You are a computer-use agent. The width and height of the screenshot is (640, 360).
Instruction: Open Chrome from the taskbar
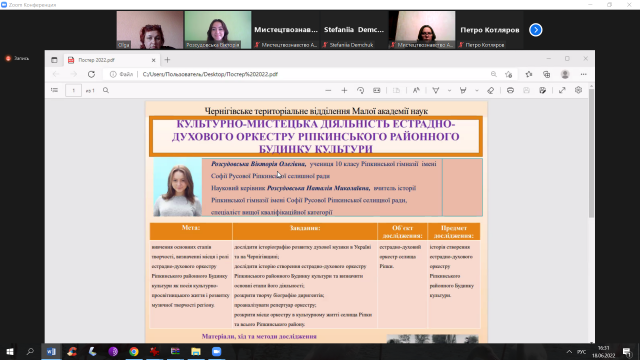(134, 351)
